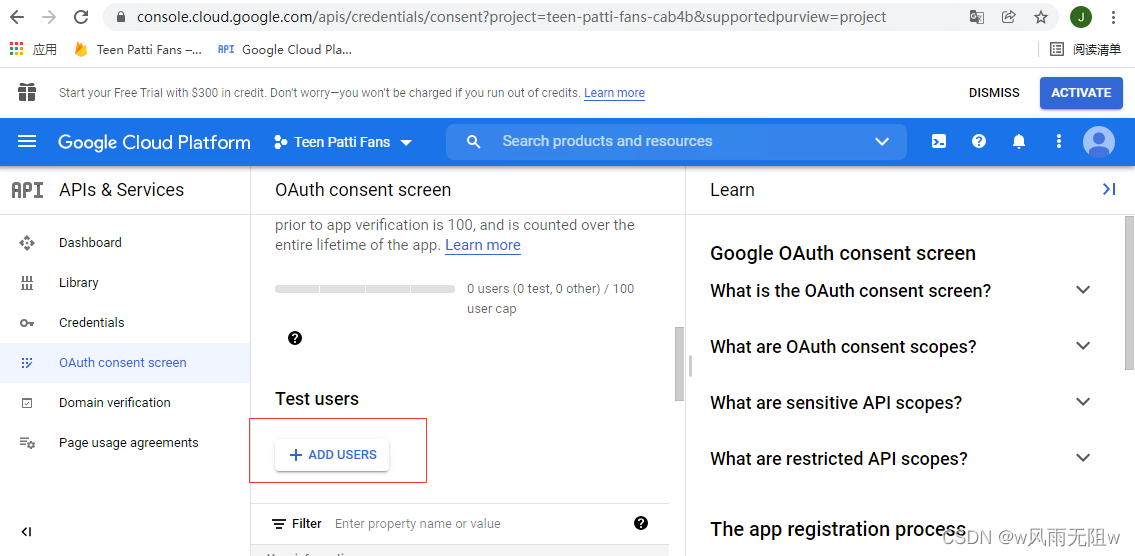Activate Cloud Shell terminal icon

pos(939,142)
